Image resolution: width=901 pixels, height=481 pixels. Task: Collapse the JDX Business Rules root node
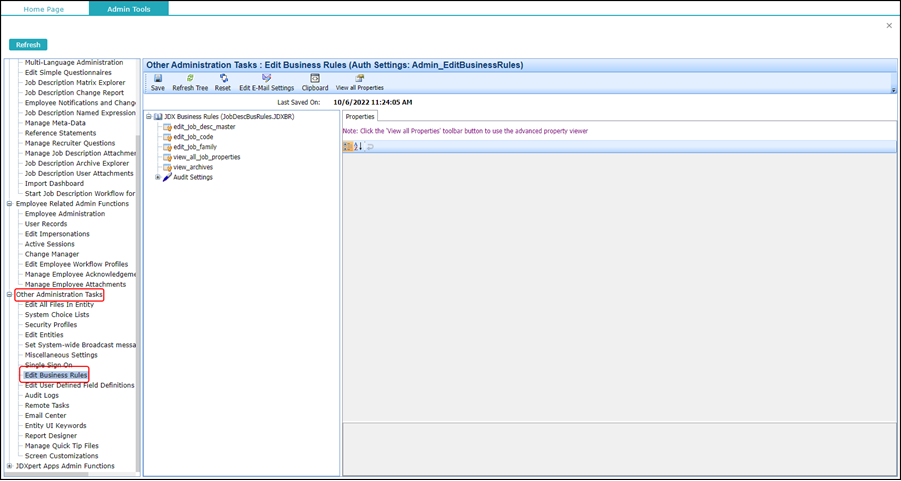(x=148, y=117)
